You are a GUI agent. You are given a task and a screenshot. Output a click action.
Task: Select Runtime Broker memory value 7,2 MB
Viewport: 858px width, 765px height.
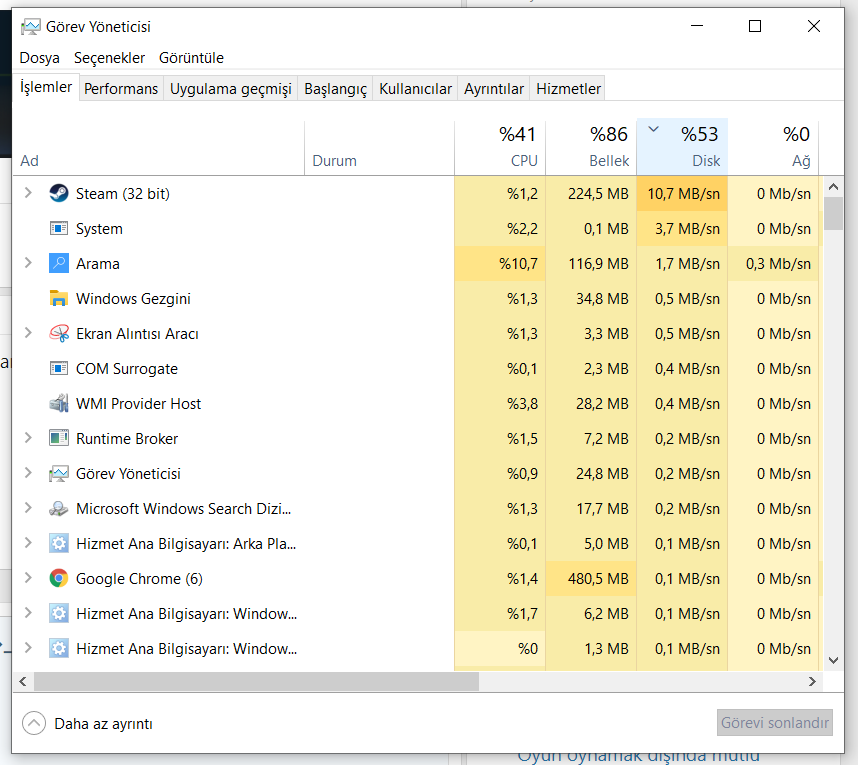pyautogui.click(x=591, y=439)
